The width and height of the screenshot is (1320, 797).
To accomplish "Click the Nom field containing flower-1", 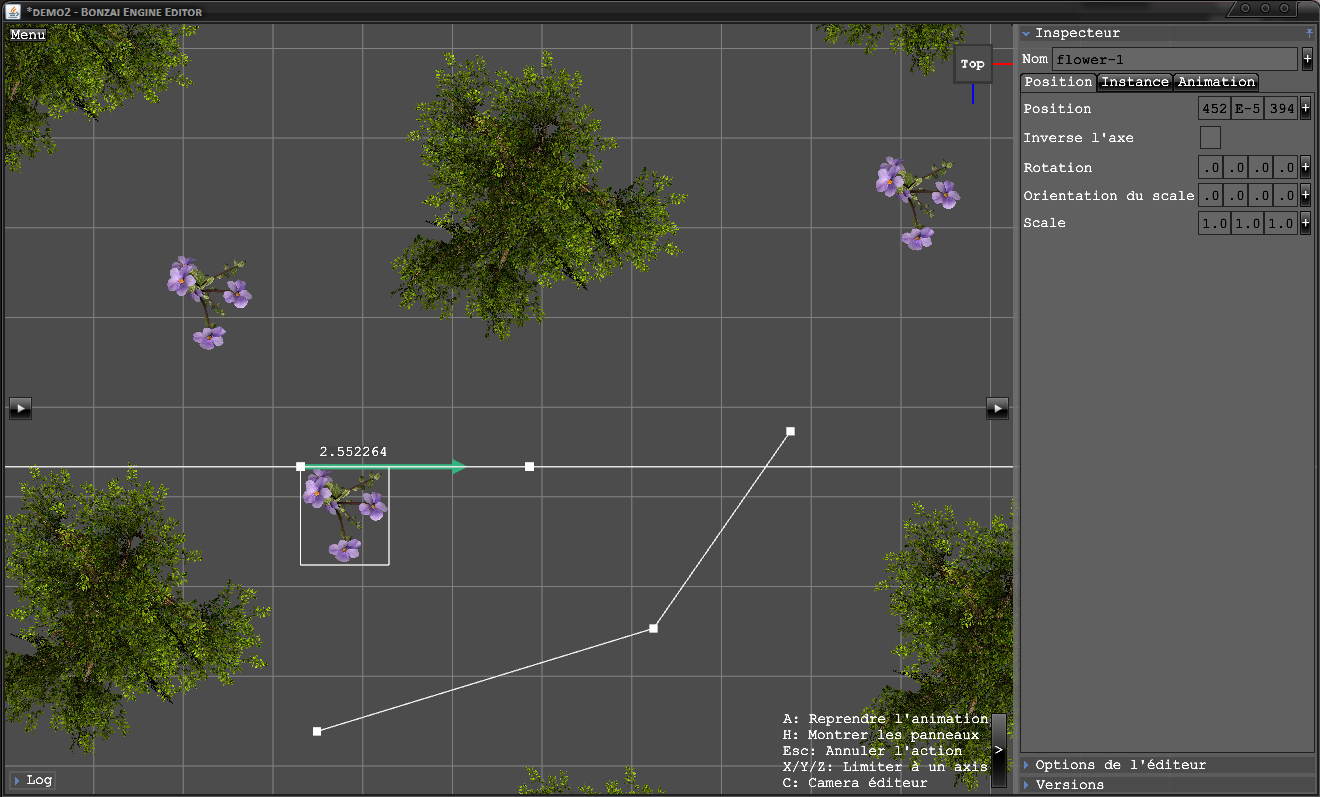I will click(x=1174, y=60).
